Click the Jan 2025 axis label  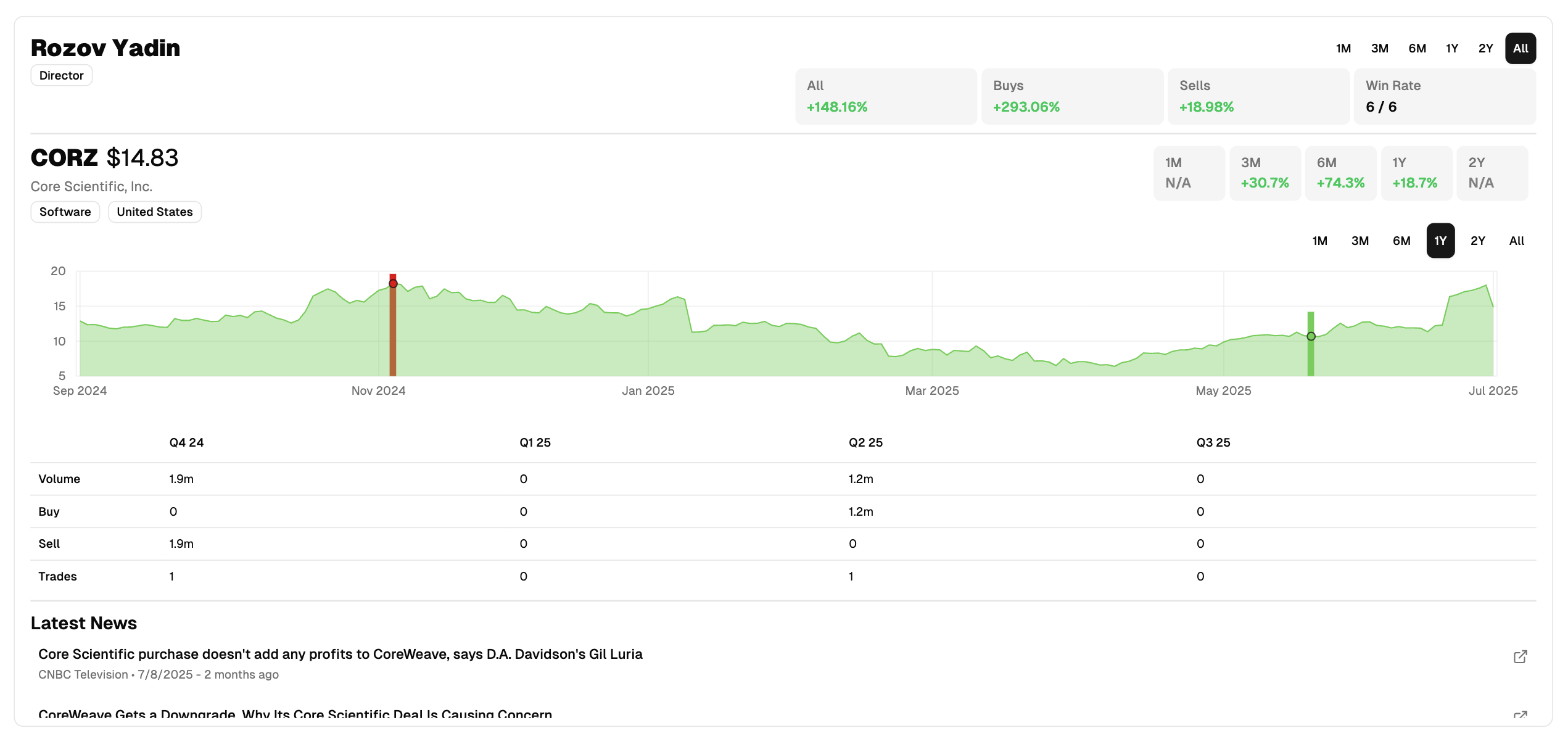coord(648,391)
